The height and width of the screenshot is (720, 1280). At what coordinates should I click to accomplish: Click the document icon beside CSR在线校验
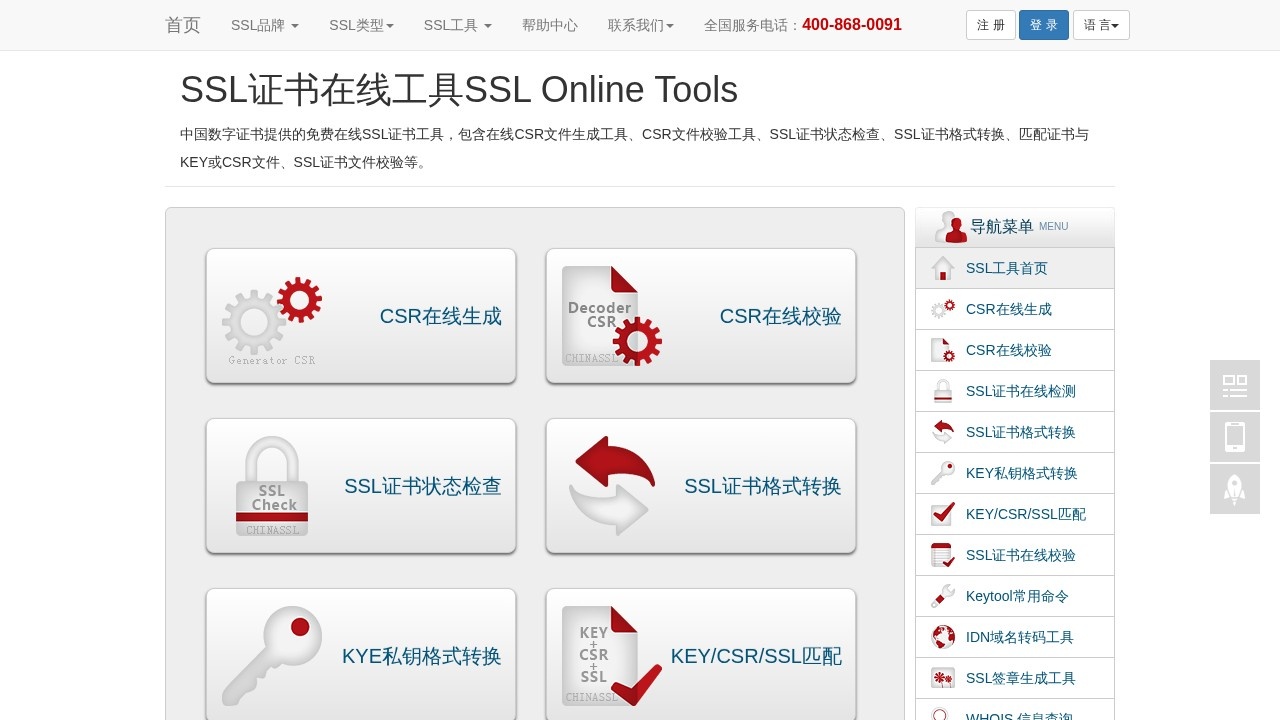pos(943,350)
